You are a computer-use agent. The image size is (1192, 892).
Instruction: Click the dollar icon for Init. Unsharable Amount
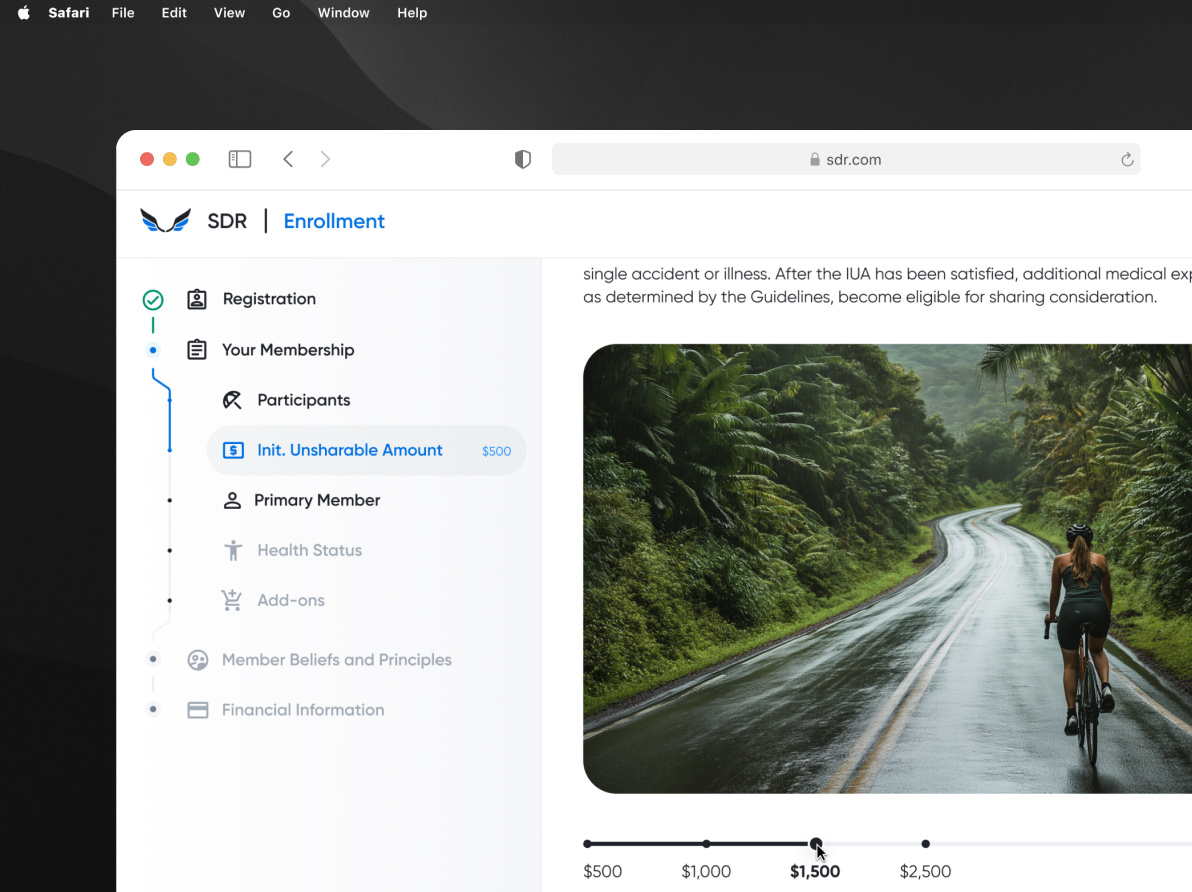pyautogui.click(x=233, y=450)
